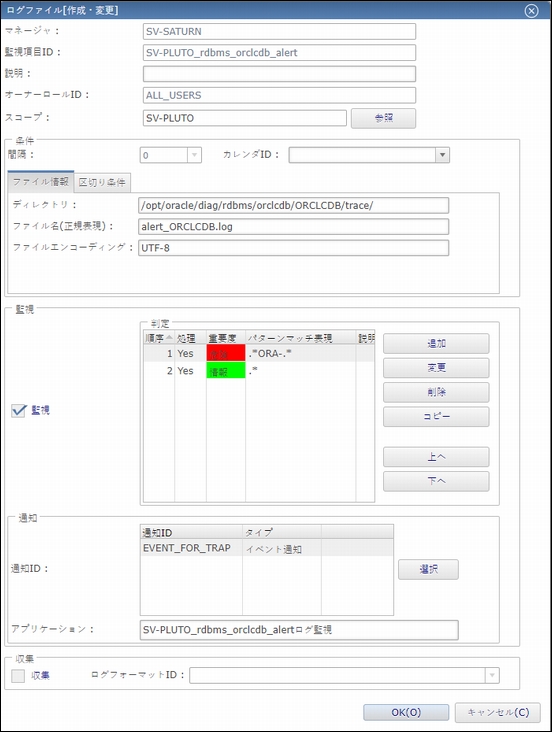Click the 参照 button next to scope

click(383, 118)
